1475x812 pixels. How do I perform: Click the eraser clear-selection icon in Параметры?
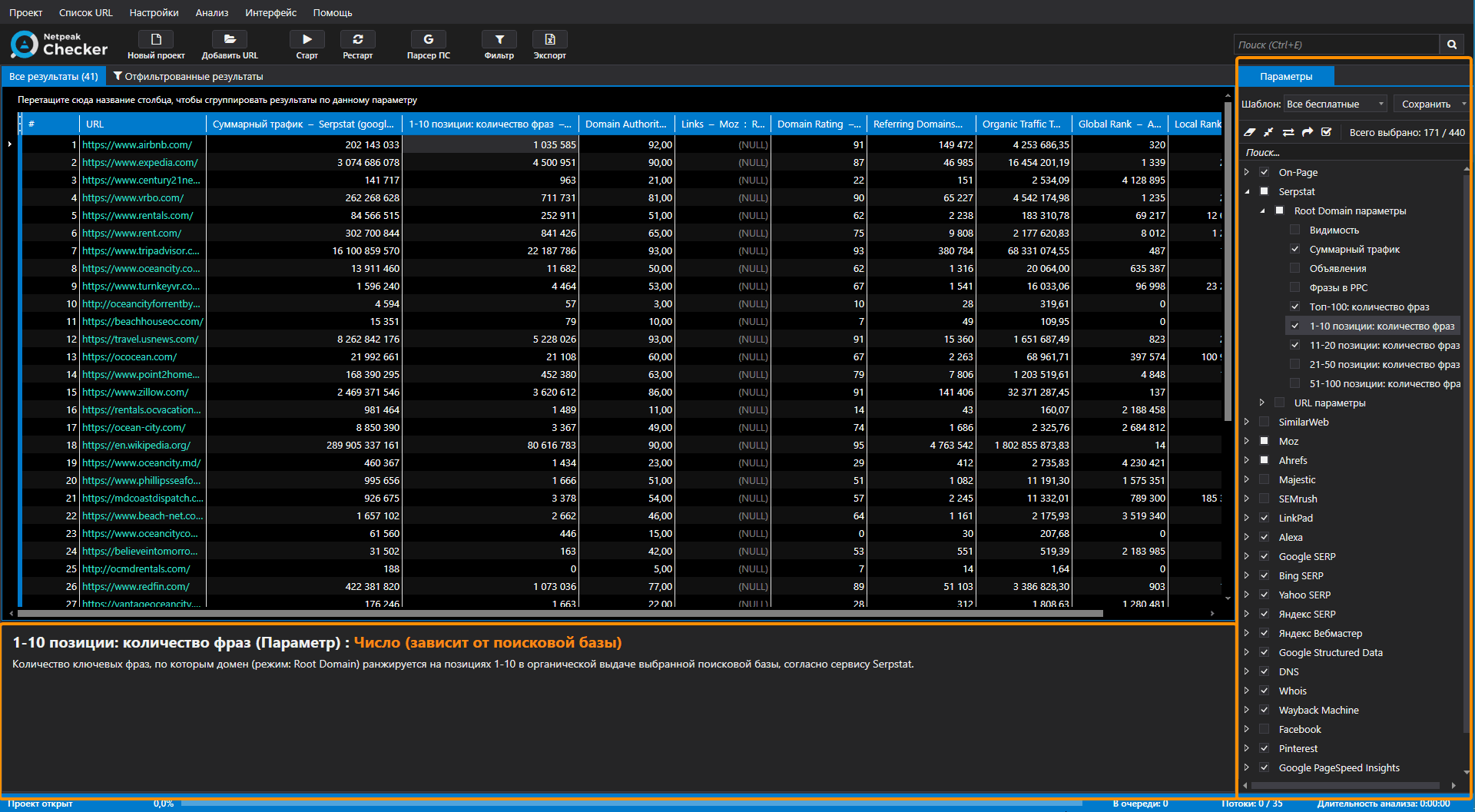click(1250, 132)
